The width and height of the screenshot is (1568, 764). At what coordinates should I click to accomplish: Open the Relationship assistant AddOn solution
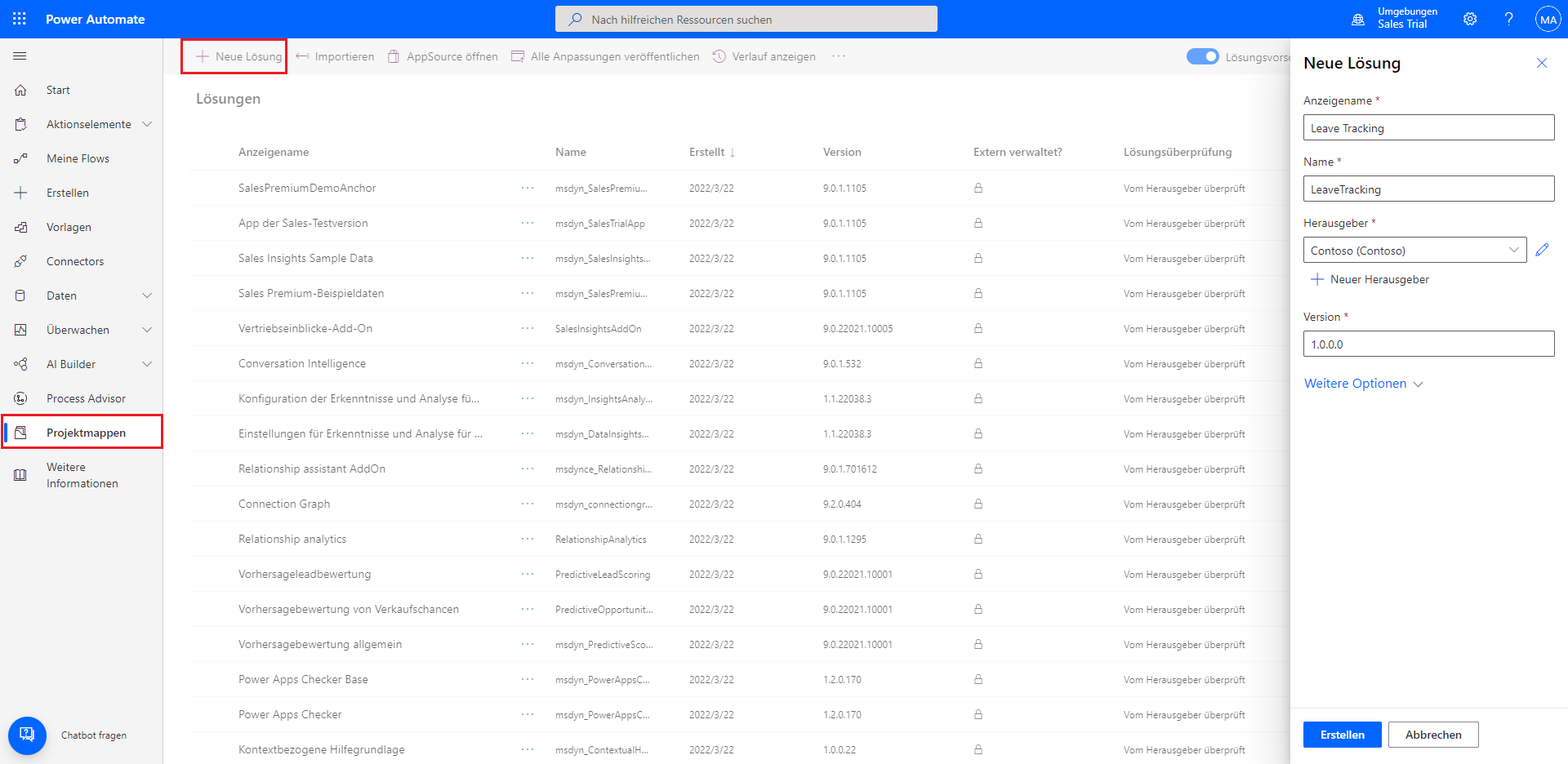(x=312, y=469)
